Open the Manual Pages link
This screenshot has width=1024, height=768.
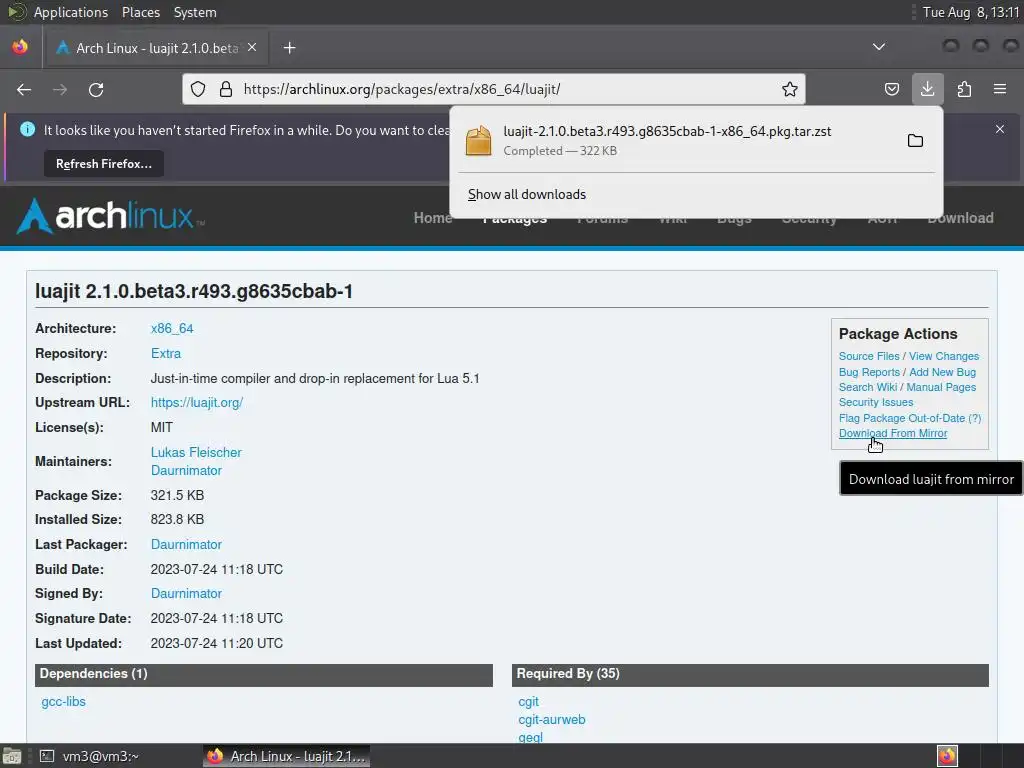click(941, 387)
